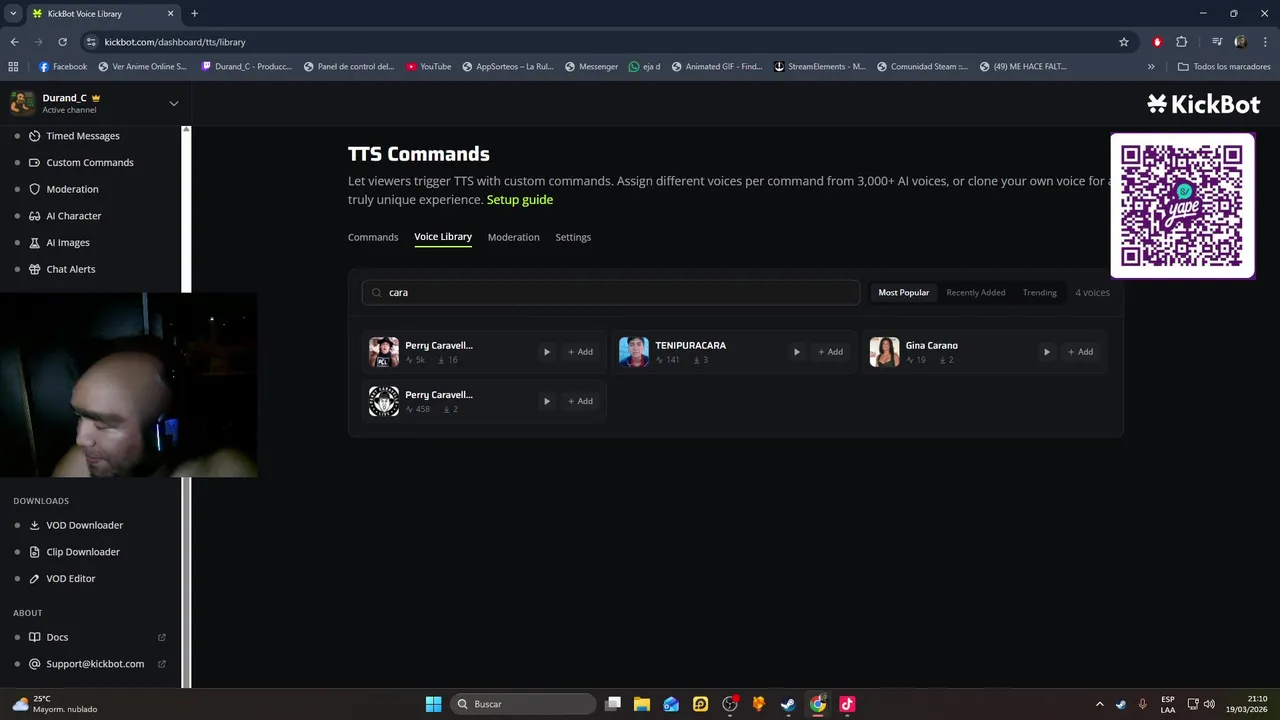Show hidden system tray icons
Screen dimensions: 1280x720
(1100, 704)
